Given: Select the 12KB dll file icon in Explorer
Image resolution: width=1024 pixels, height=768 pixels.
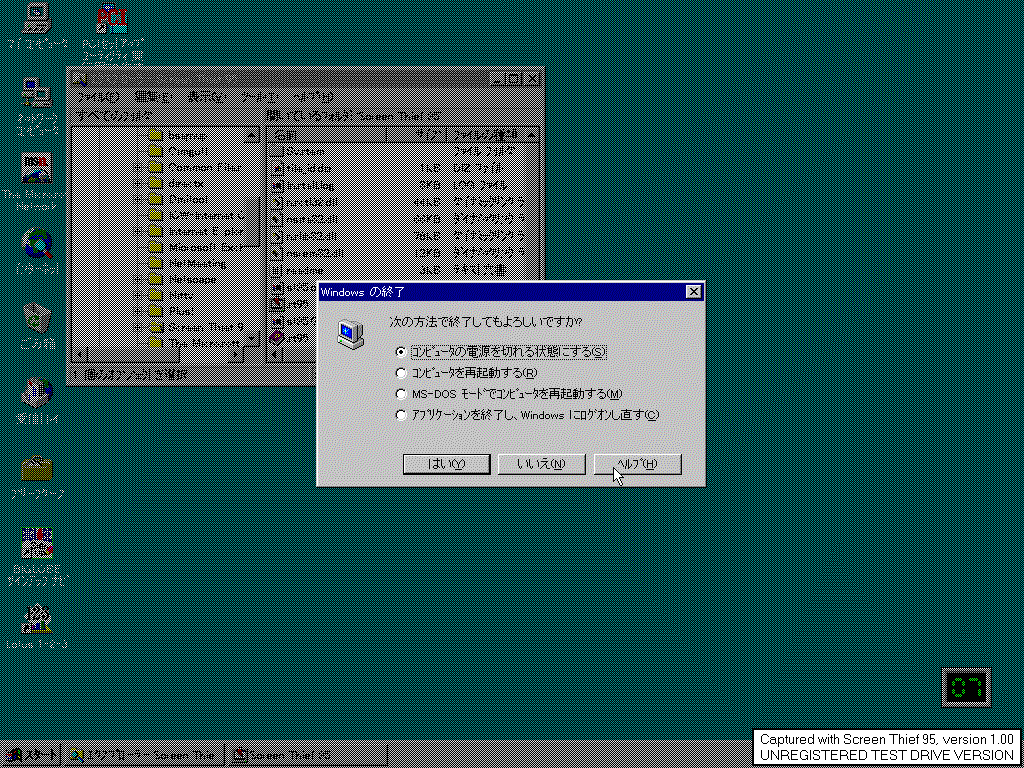Looking at the screenshot, I should (276, 253).
